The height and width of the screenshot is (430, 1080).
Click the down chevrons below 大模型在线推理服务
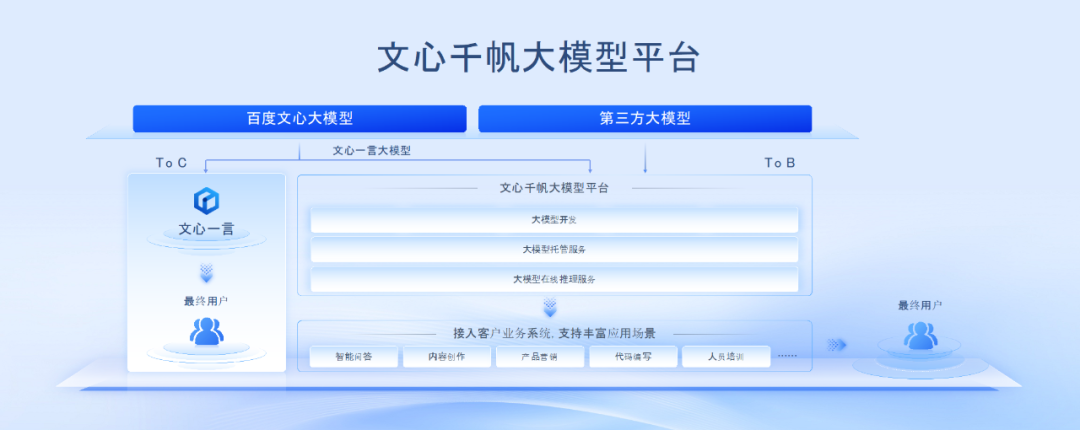(x=550, y=307)
